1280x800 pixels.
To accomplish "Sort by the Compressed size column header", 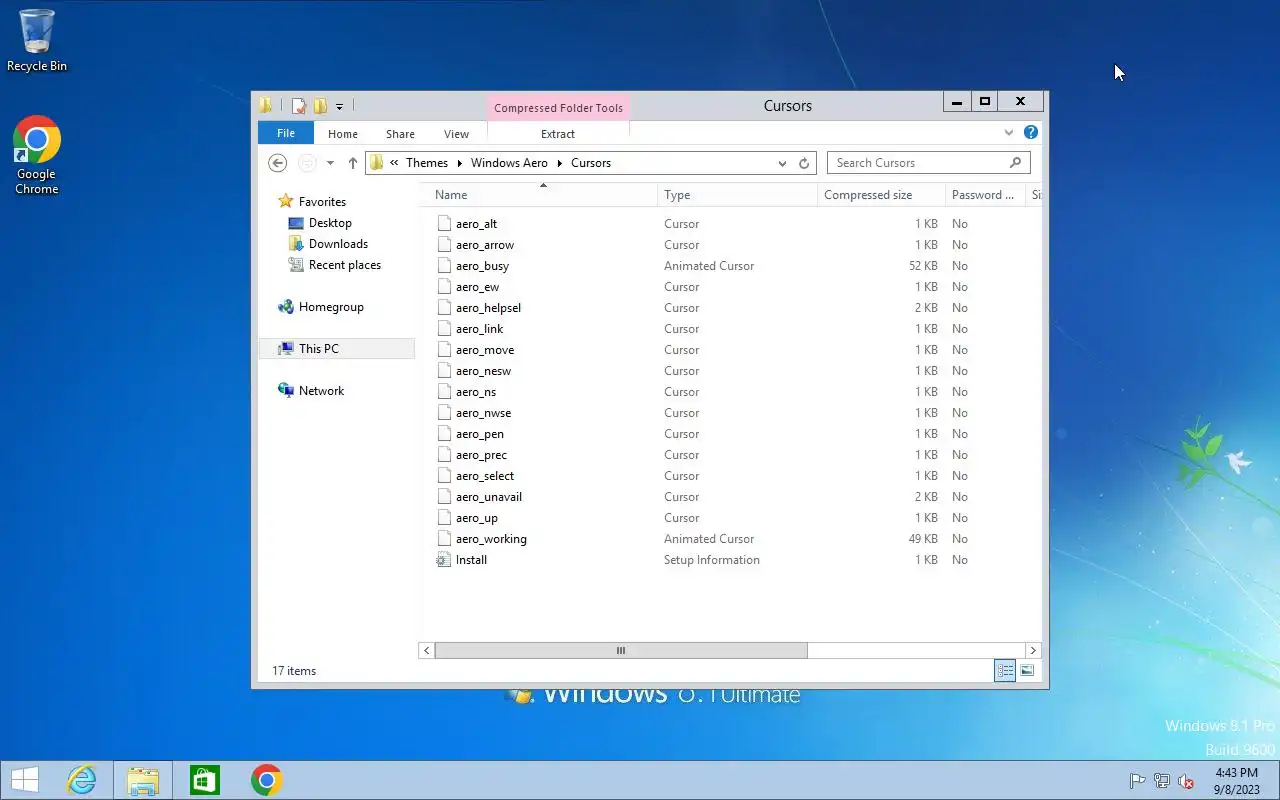I will point(881,195).
